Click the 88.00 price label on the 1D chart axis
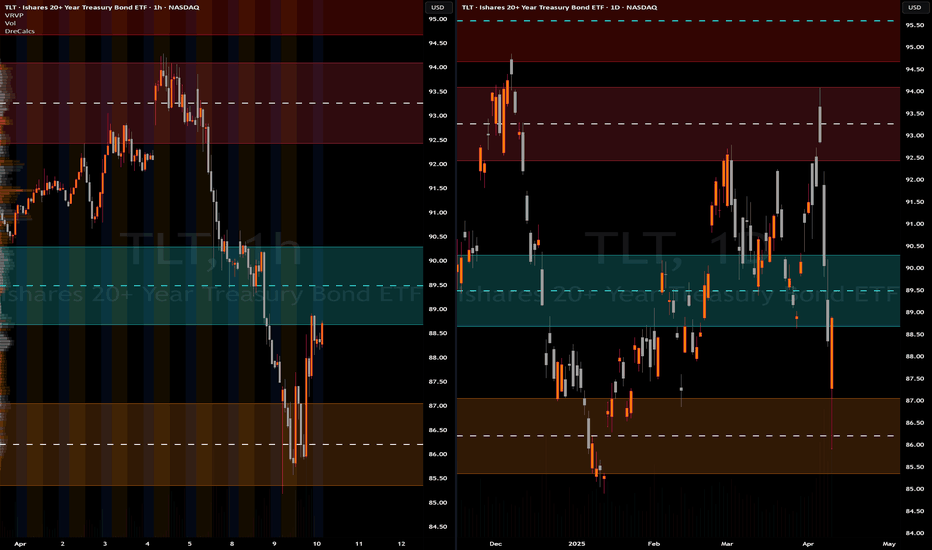932x550 pixels. (x=915, y=356)
